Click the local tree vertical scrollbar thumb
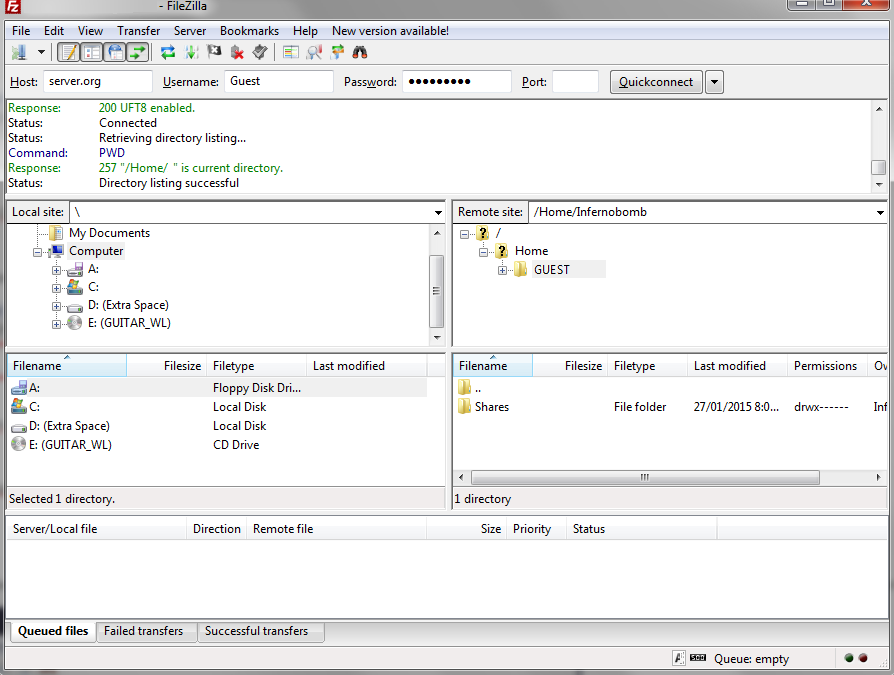This screenshot has width=894, height=675. (x=436, y=291)
